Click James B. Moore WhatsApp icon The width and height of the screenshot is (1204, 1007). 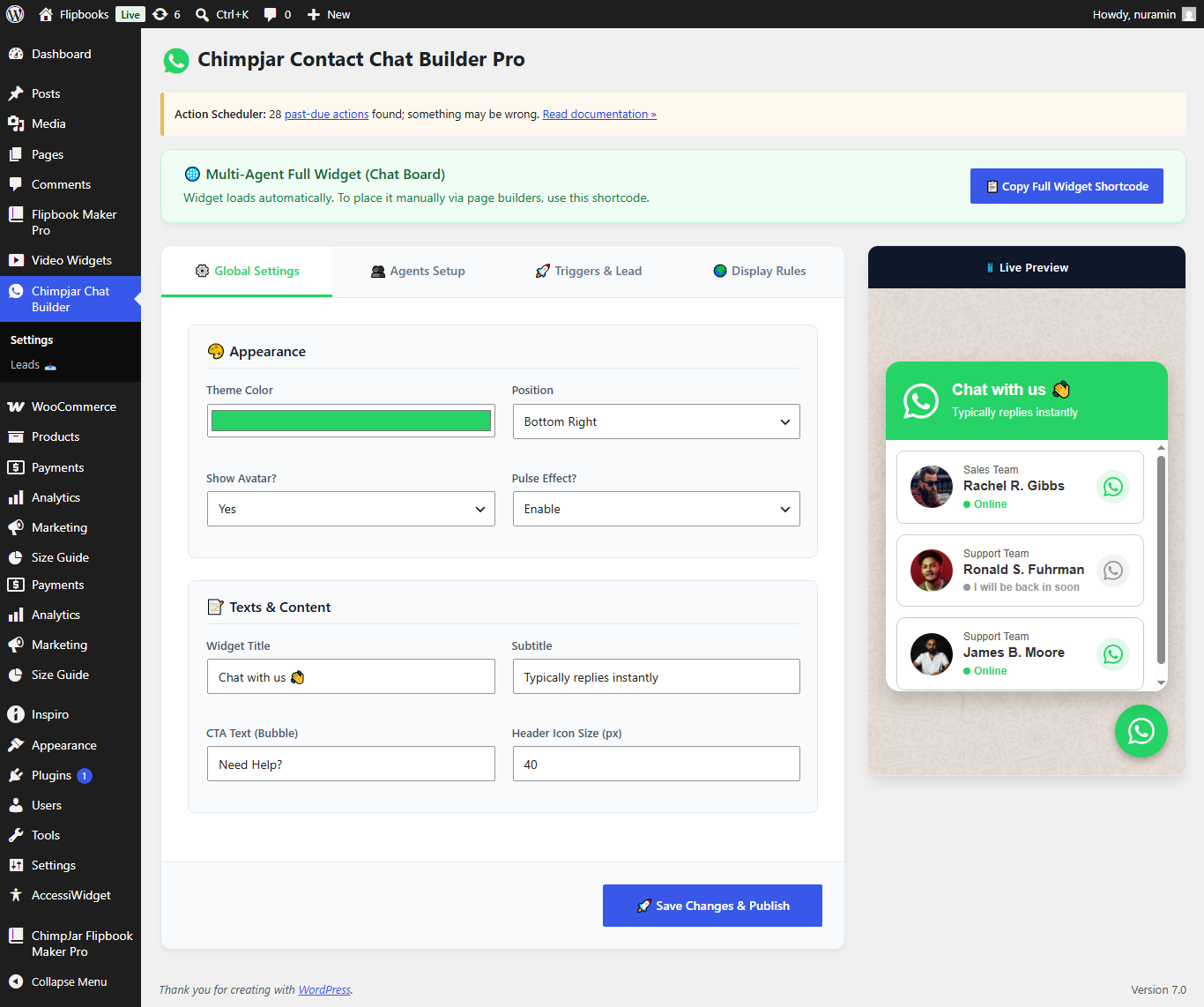(1113, 654)
